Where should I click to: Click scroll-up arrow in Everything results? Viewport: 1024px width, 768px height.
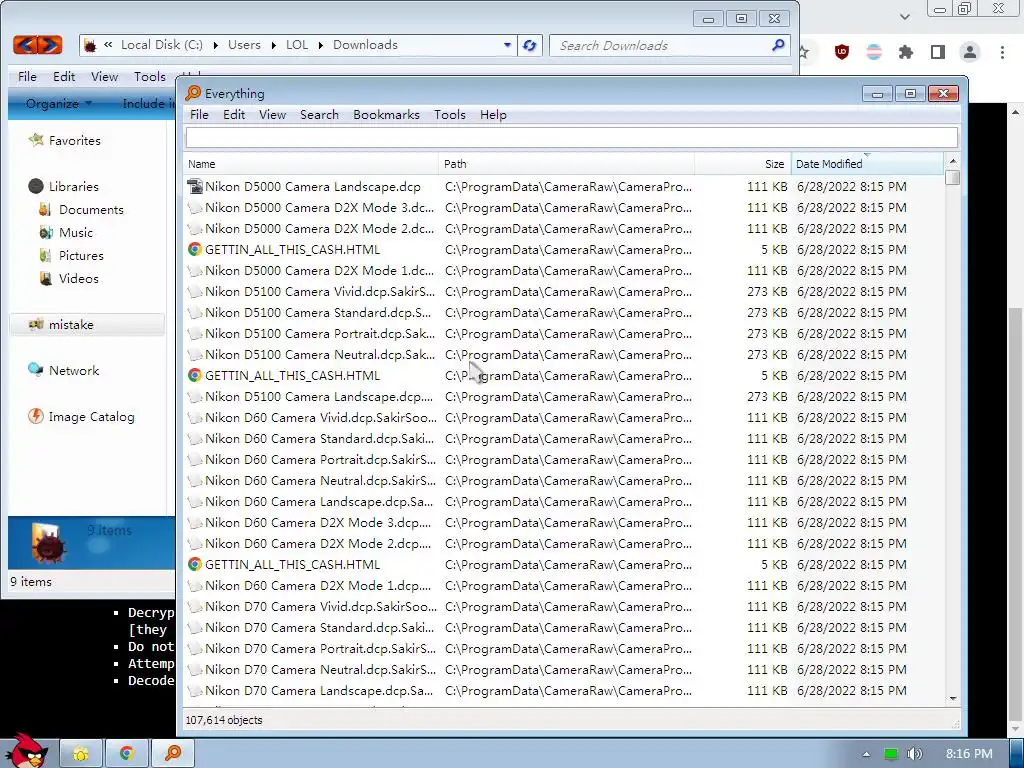click(953, 161)
